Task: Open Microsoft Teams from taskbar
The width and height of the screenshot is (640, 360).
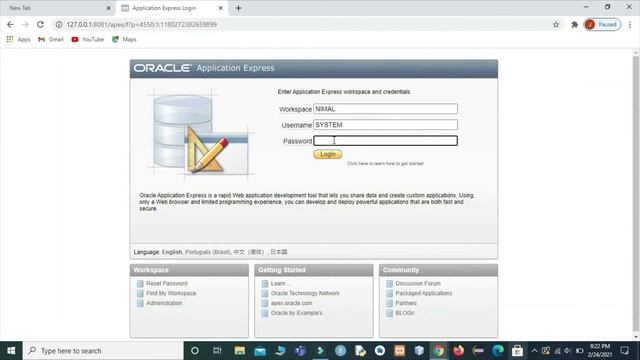Action: pyautogui.click(x=300, y=351)
